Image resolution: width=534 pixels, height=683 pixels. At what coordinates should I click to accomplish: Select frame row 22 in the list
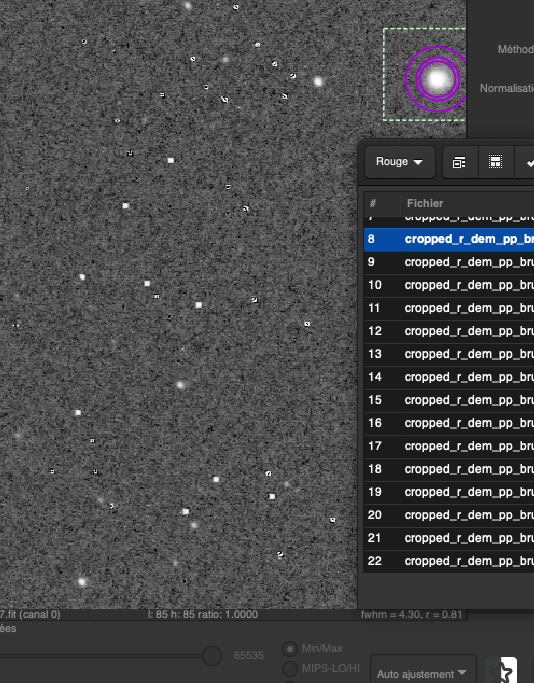pyautogui.click(x=449, y=561)
